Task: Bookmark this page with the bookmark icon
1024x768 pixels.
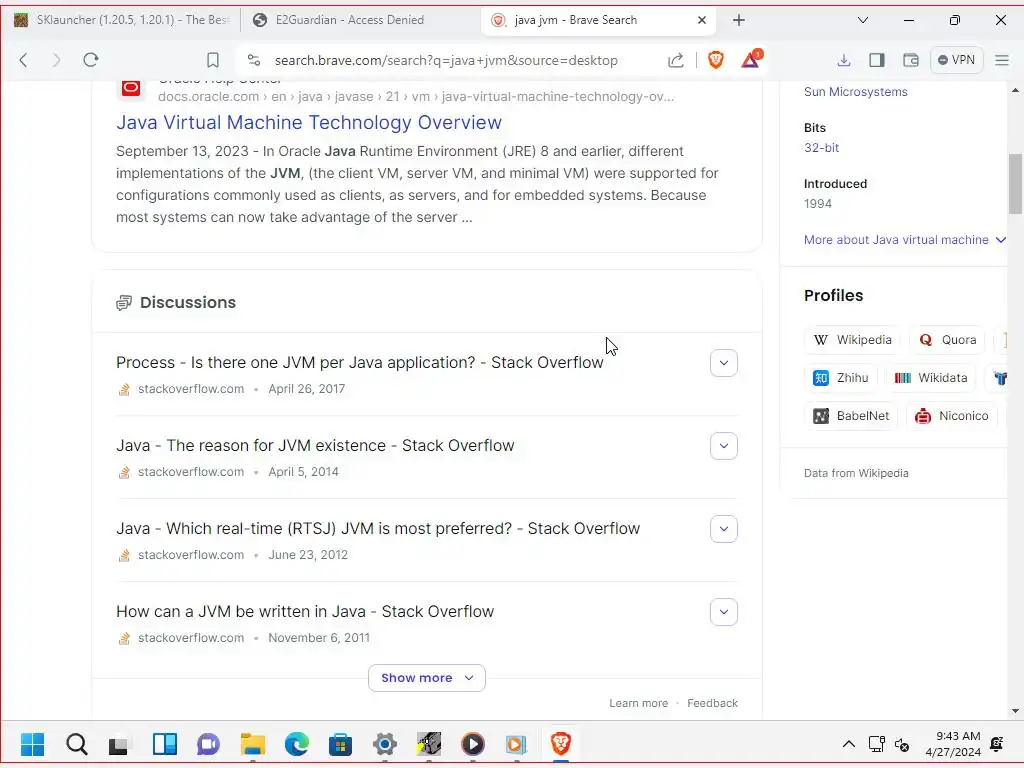Action: [213, 60]
